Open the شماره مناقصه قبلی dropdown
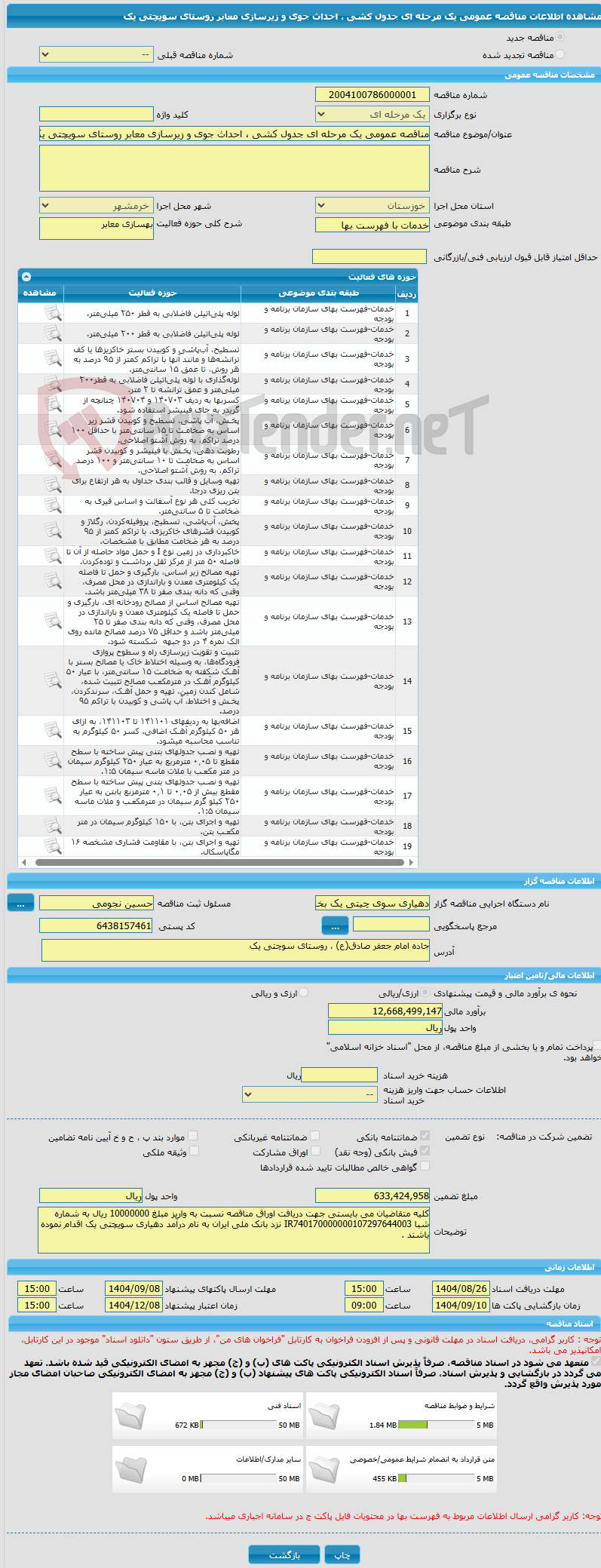Viewport: 601px width, 1568px height. click(x=97, y=55)
